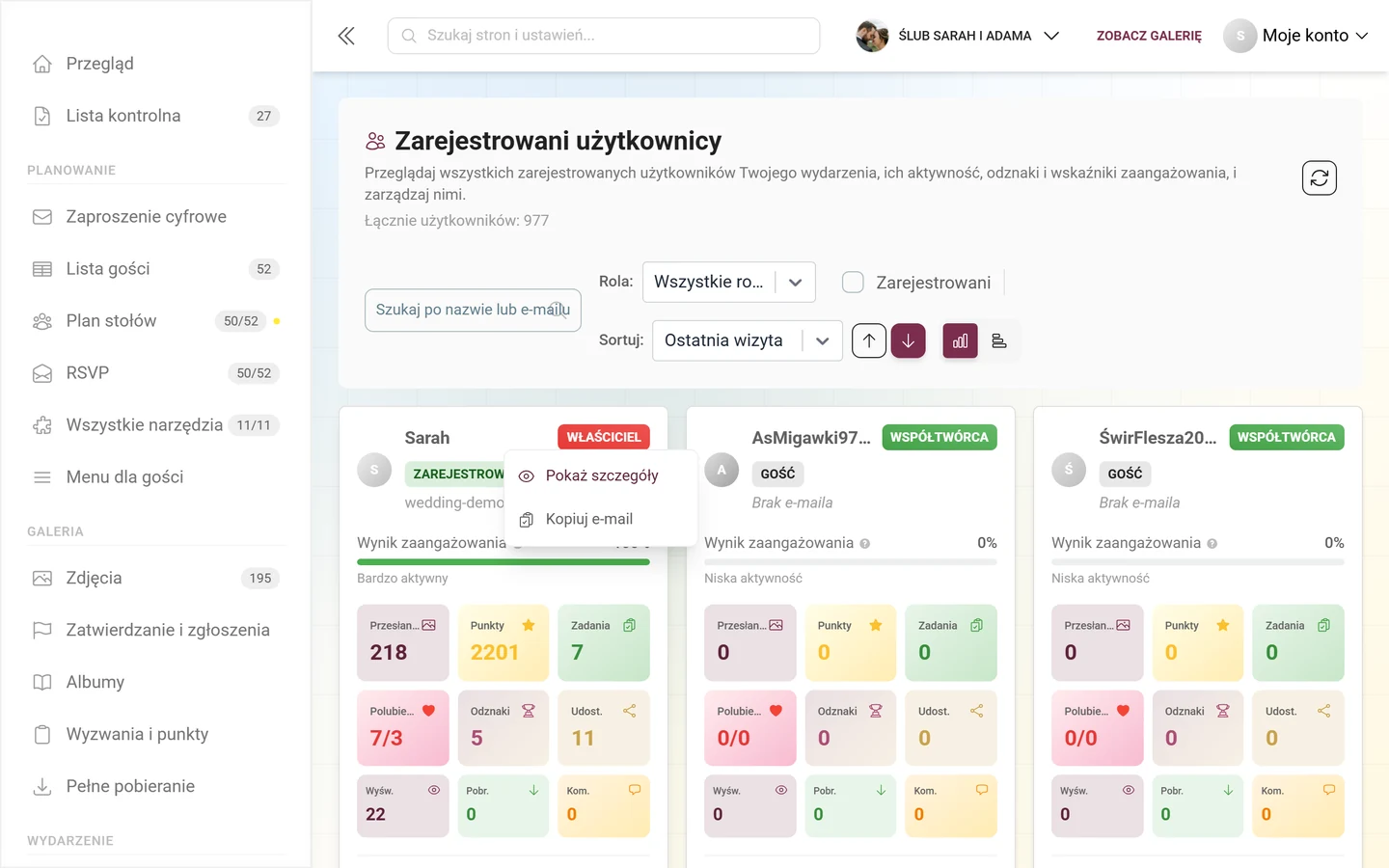
Task: Click Współtwórca badge on ŚwirFlesza20 card
Action: (x=1287, y=437)
